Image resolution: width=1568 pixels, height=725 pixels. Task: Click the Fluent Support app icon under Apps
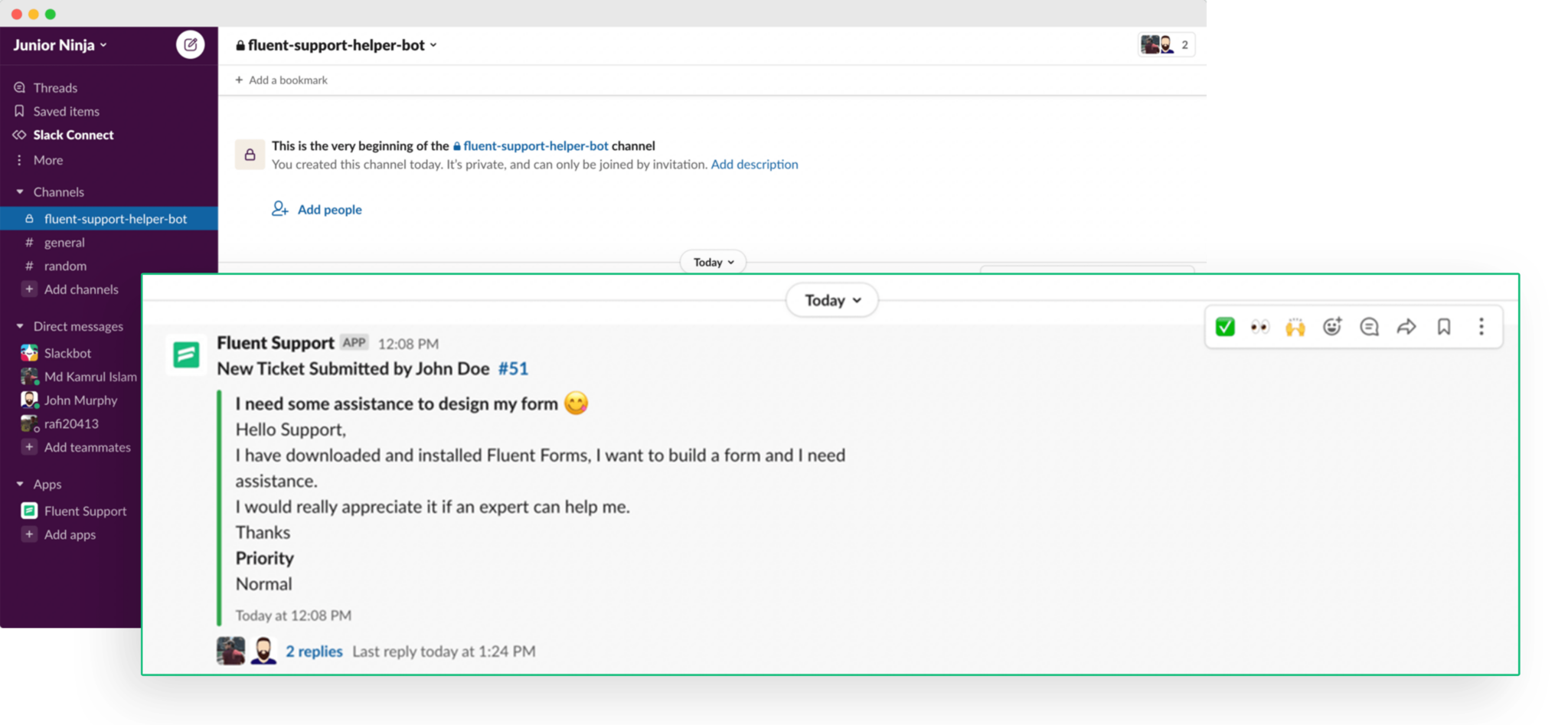coord(28,511)
